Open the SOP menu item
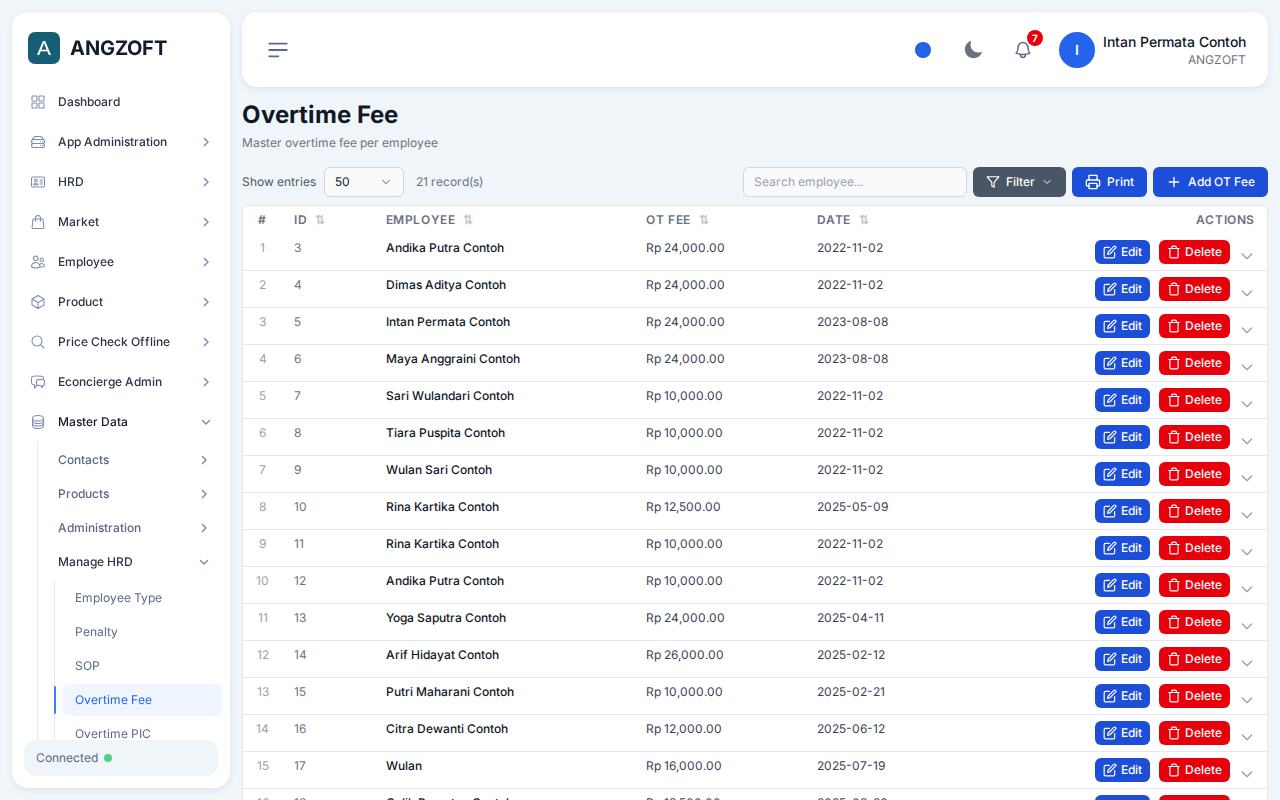1280x800 pixels. pos(142,666)
